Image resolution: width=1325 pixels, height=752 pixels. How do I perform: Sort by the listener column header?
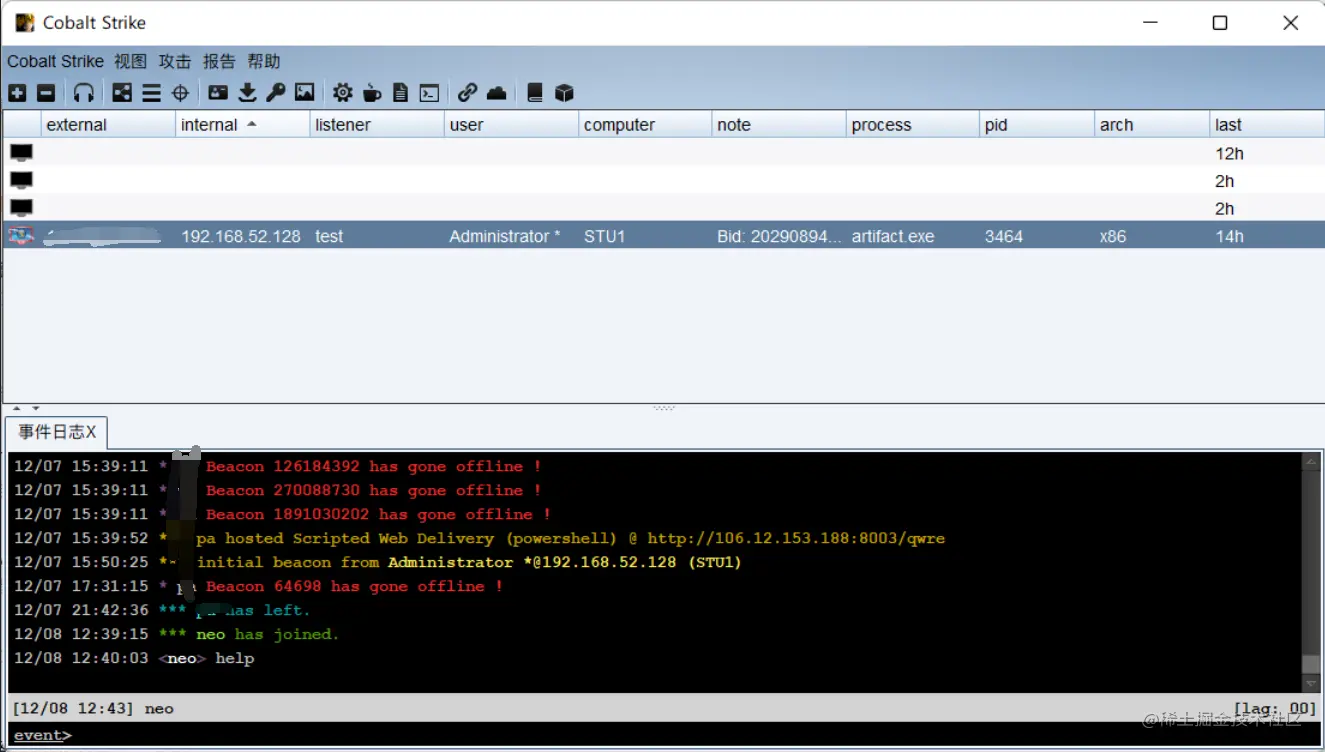click(x=376, y=125)
